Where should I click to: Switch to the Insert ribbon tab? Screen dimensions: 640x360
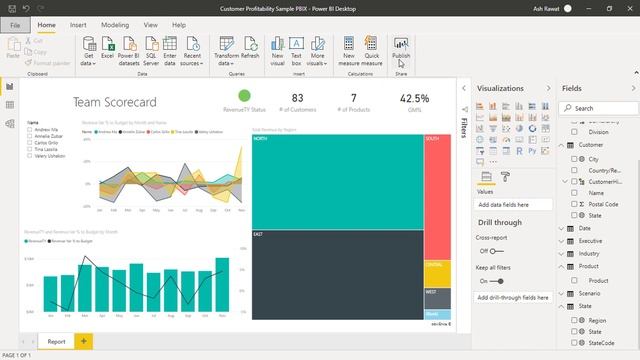[x=78, y=25]
